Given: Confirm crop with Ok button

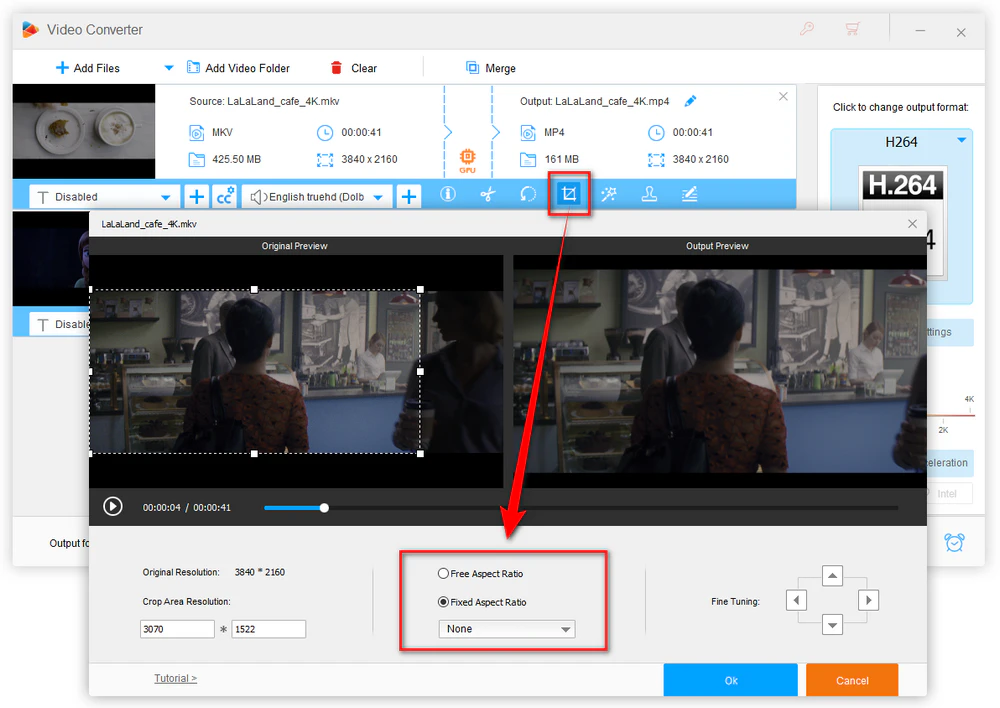Looking at the screenshot, I should [x=730, y=680].
